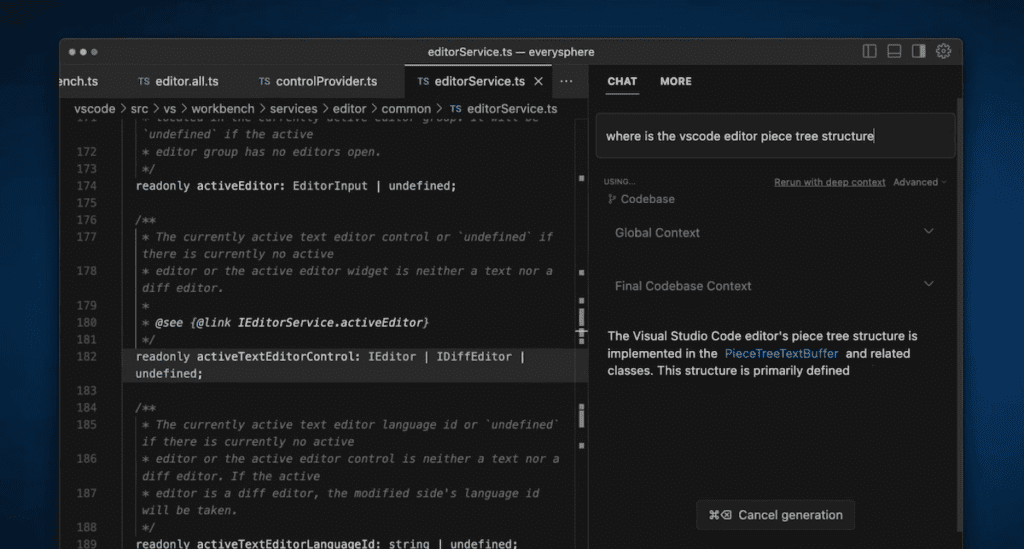This screenshot has width=1024, height=549.
Task: Close the editorService.ts tab
Action: coord(538,82)
